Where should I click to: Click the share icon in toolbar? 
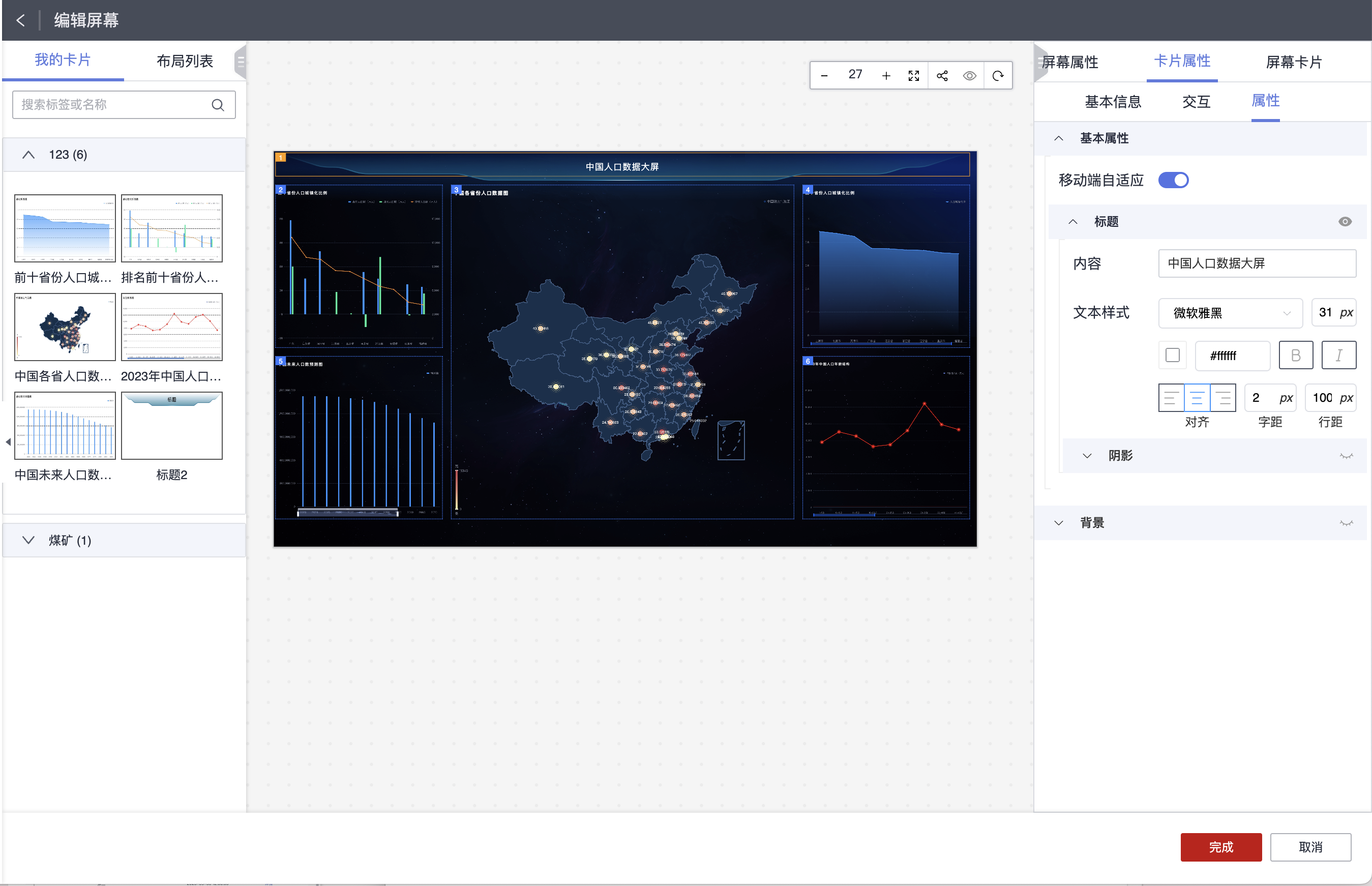coord(942,76)
